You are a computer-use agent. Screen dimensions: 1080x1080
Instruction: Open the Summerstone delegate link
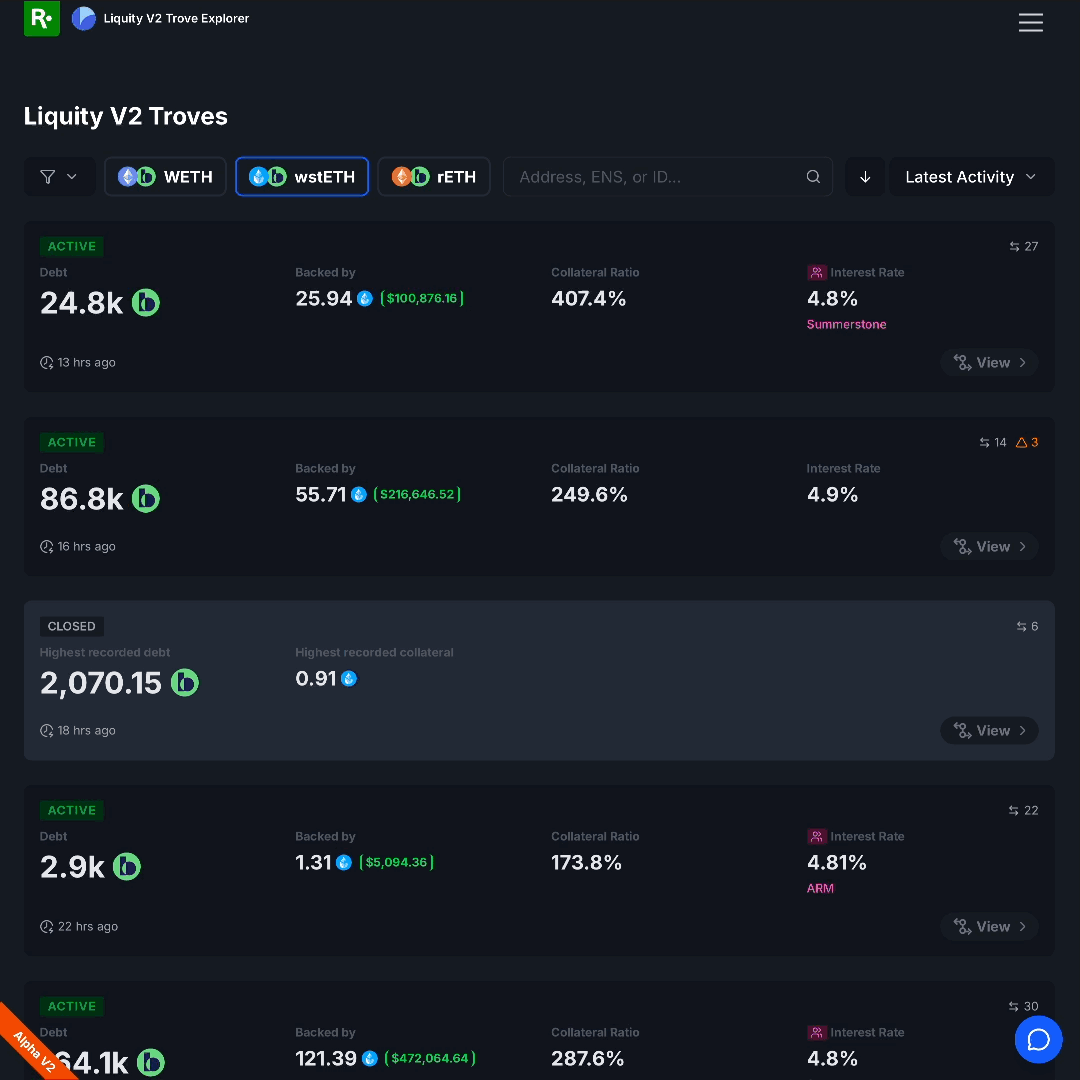pyautogui.click(x=846, y=324)
